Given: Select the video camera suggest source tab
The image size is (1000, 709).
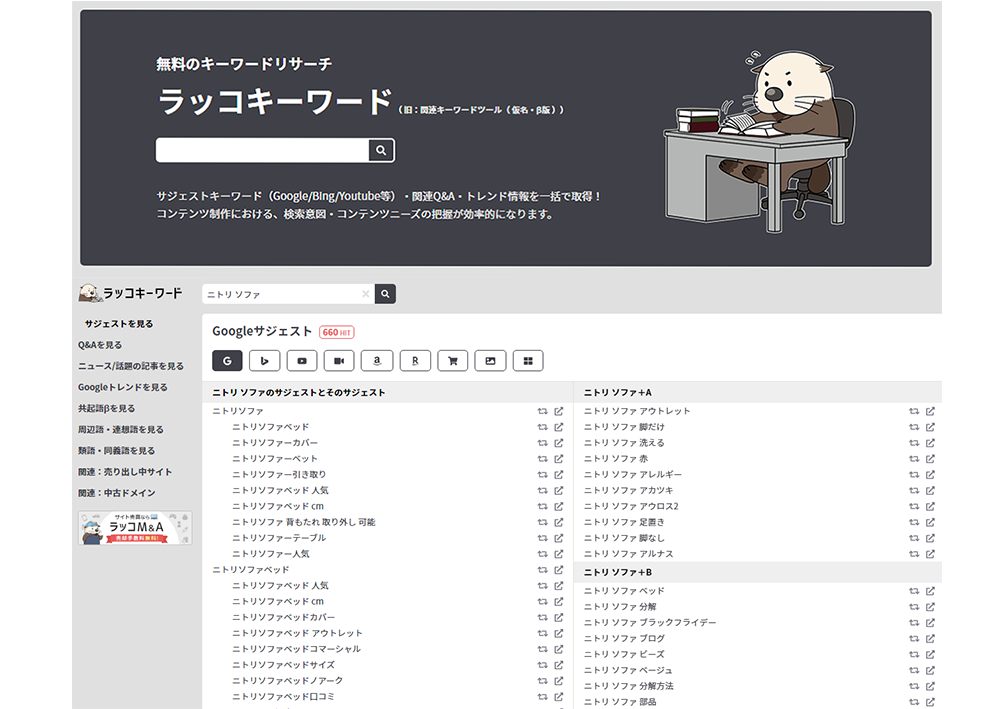Looking at the screenshot, I should pyautogui.click(x=339, y=361).
